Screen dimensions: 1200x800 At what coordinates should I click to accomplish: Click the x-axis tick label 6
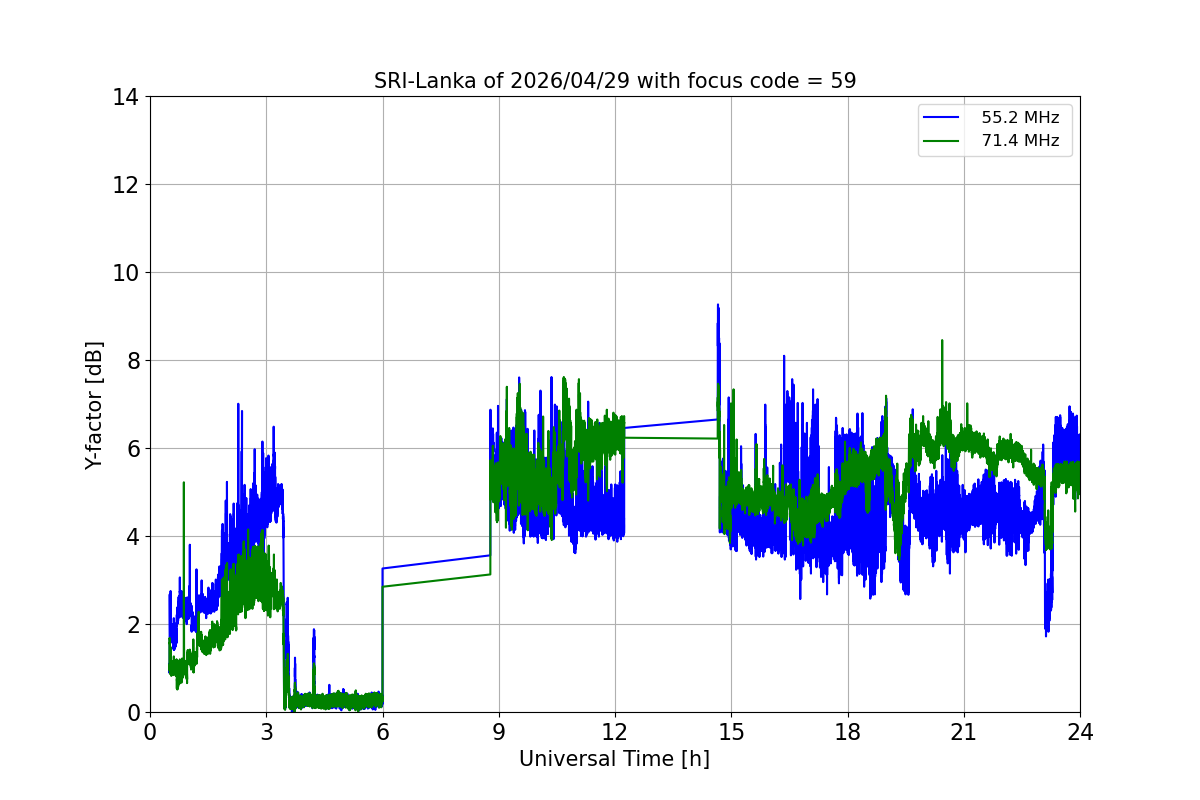pyautogui.click(x=382, y=731)
